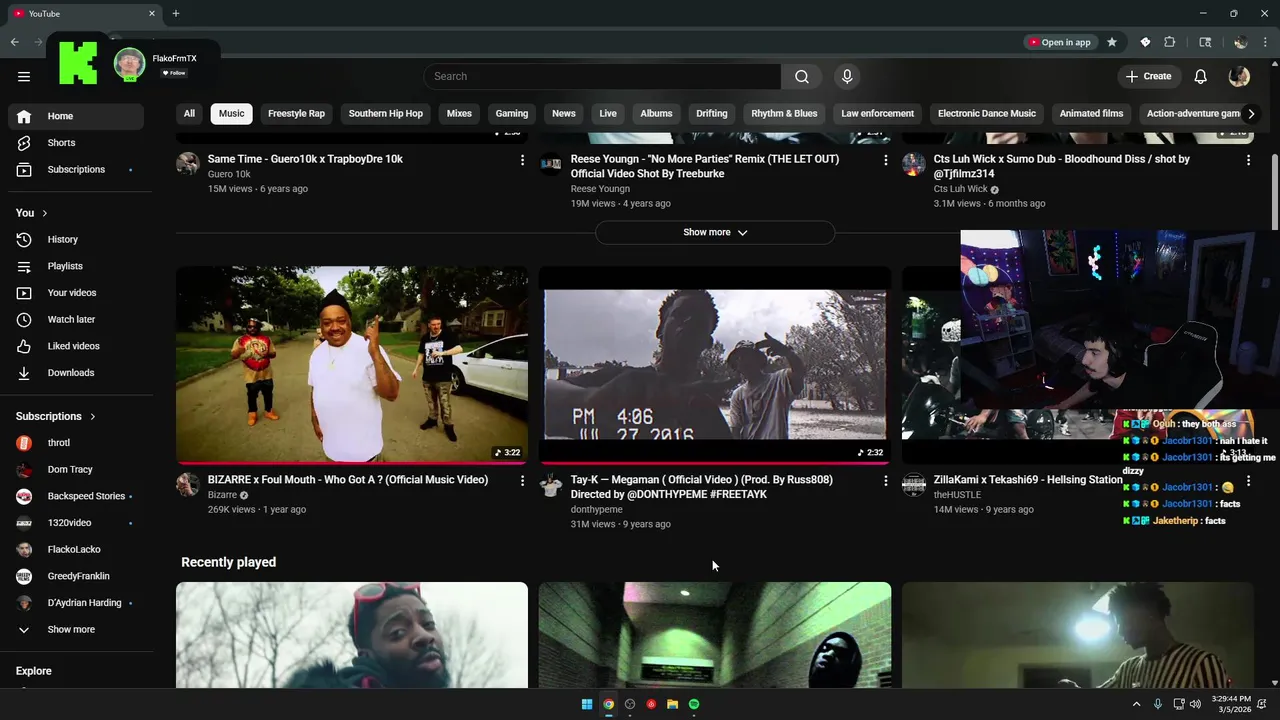Screen dimensions: 1280x720
Task: Open Watch later list
Action: tap(76, 320)
